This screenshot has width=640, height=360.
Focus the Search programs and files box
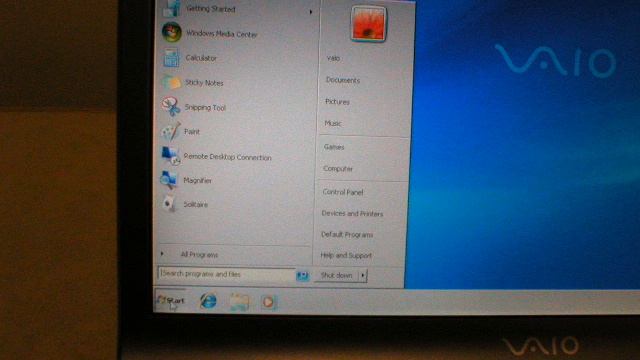click(x=227, y=274)
